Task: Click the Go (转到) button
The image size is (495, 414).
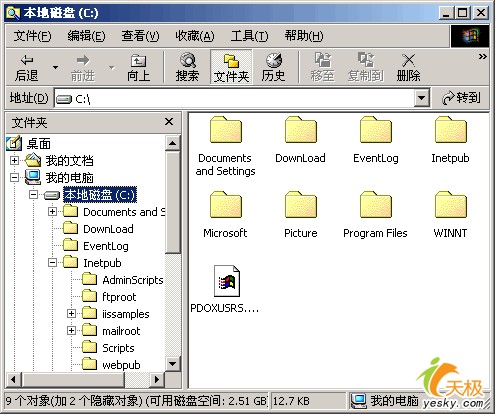Action: 461,98
